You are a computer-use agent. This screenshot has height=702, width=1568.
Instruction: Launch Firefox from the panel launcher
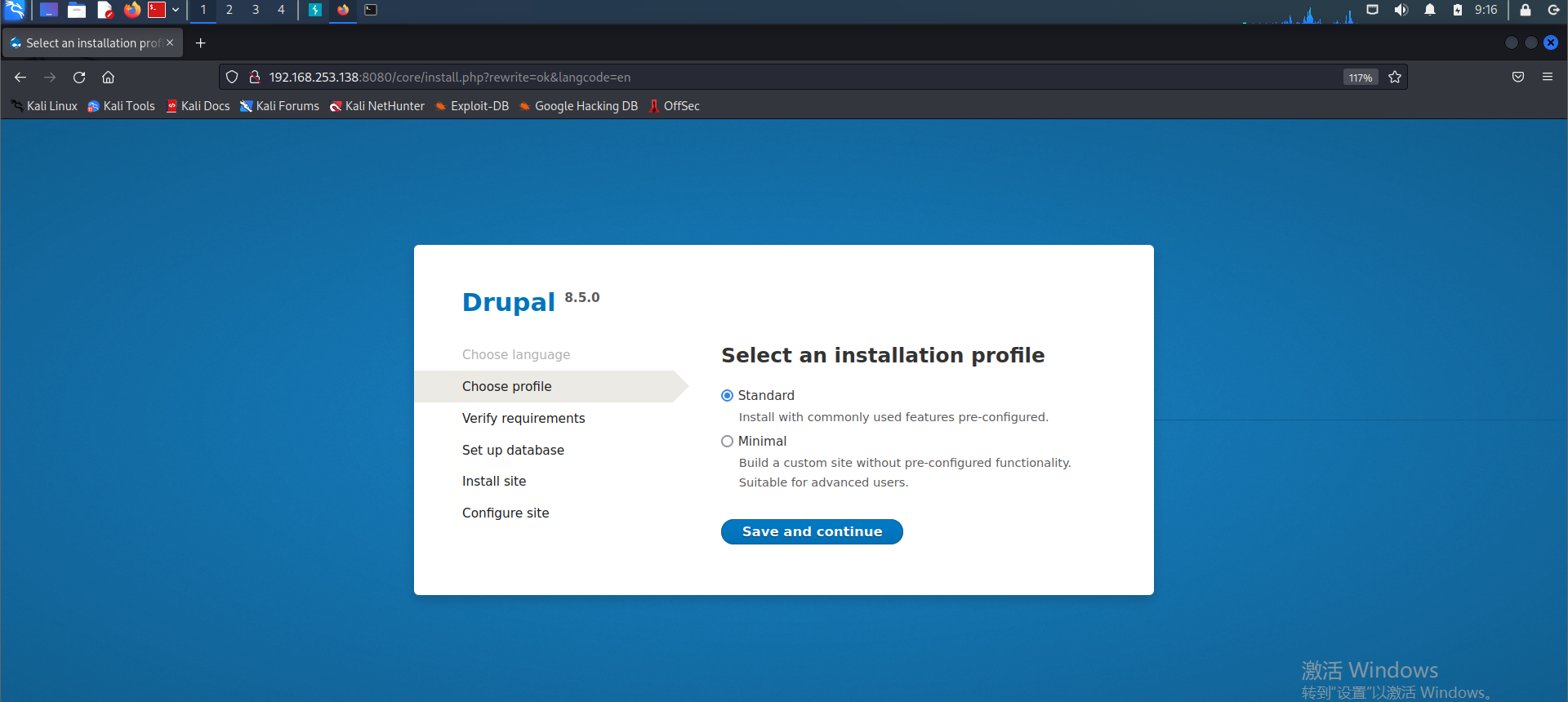point(131,10)
